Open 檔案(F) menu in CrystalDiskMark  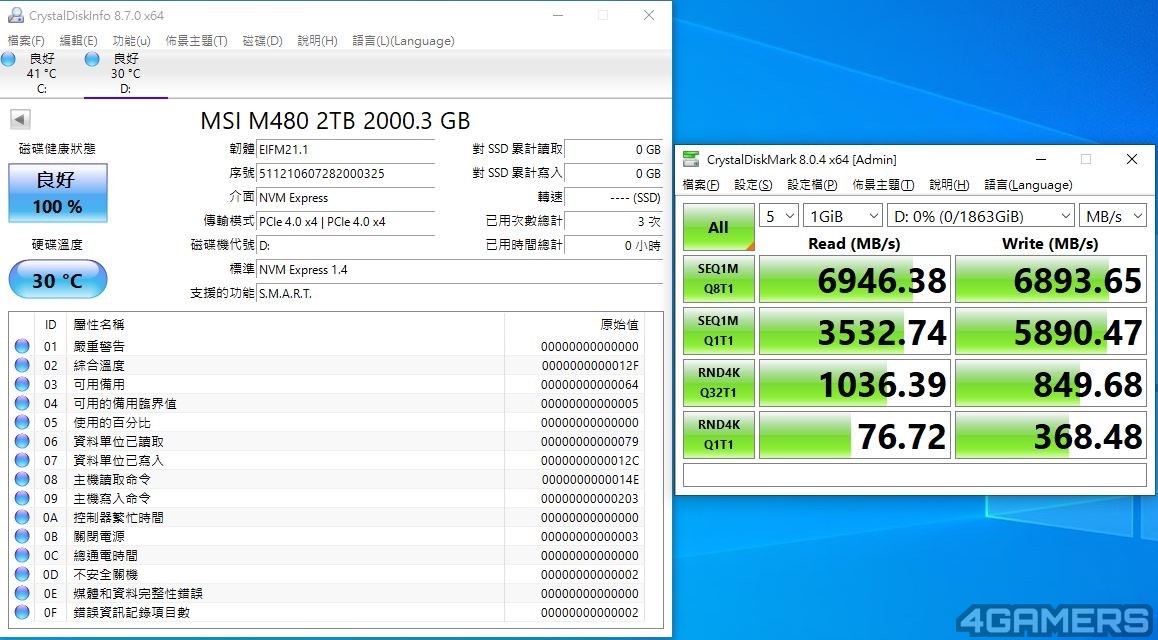701,185
